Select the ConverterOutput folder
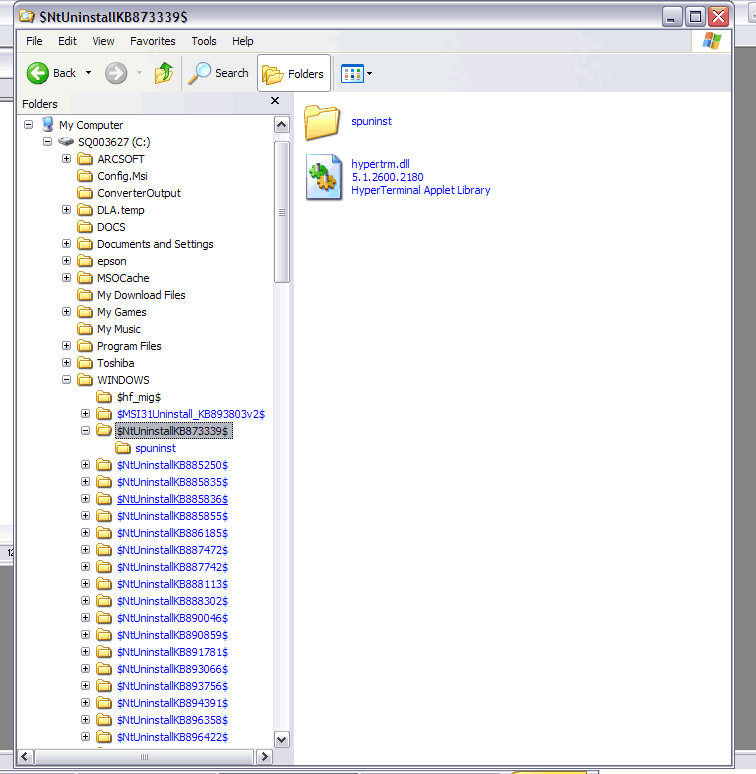The height and width of the screenshot is (774, 756). tap(129, 193)
